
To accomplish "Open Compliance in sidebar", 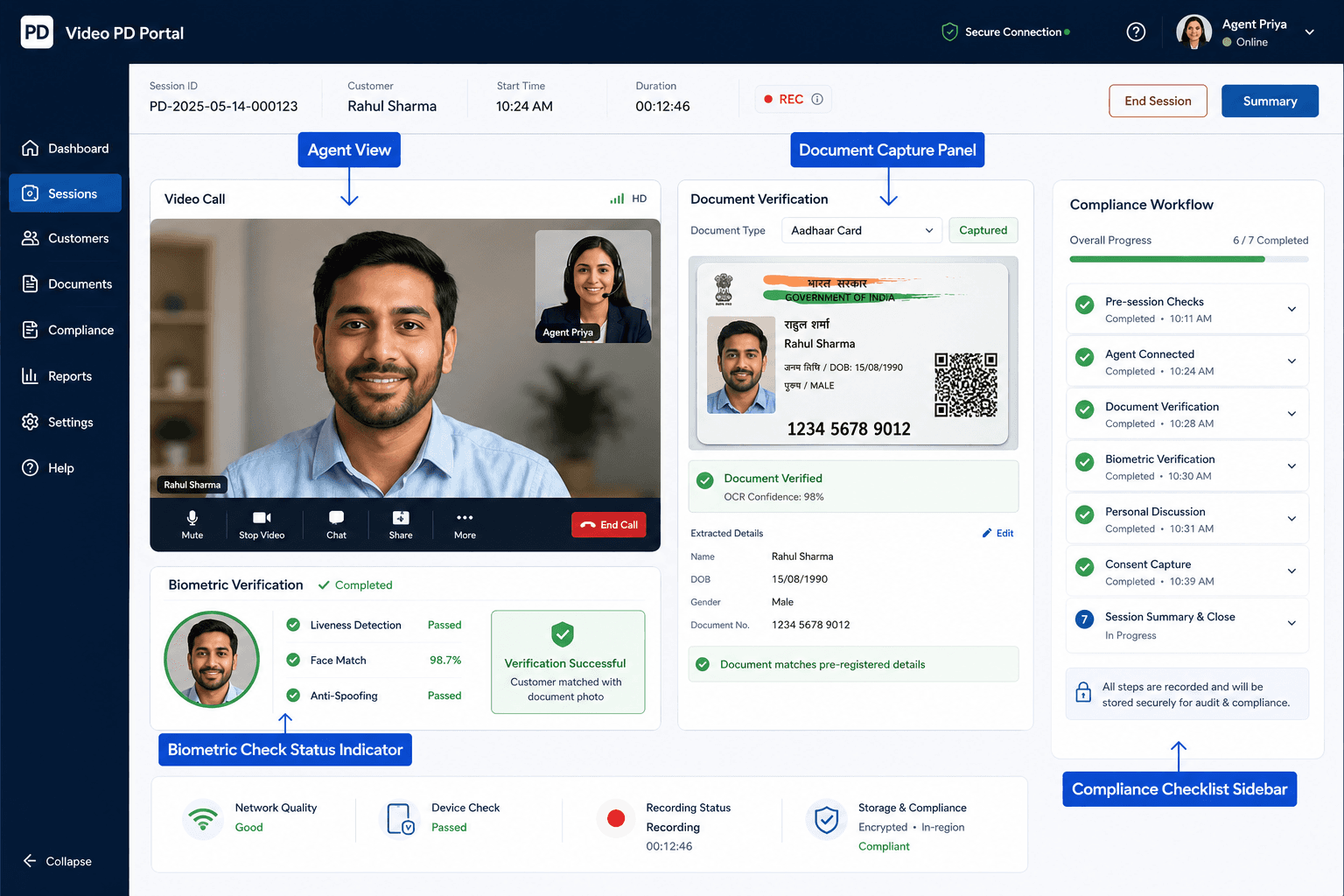I will click(x=66, y=330).
